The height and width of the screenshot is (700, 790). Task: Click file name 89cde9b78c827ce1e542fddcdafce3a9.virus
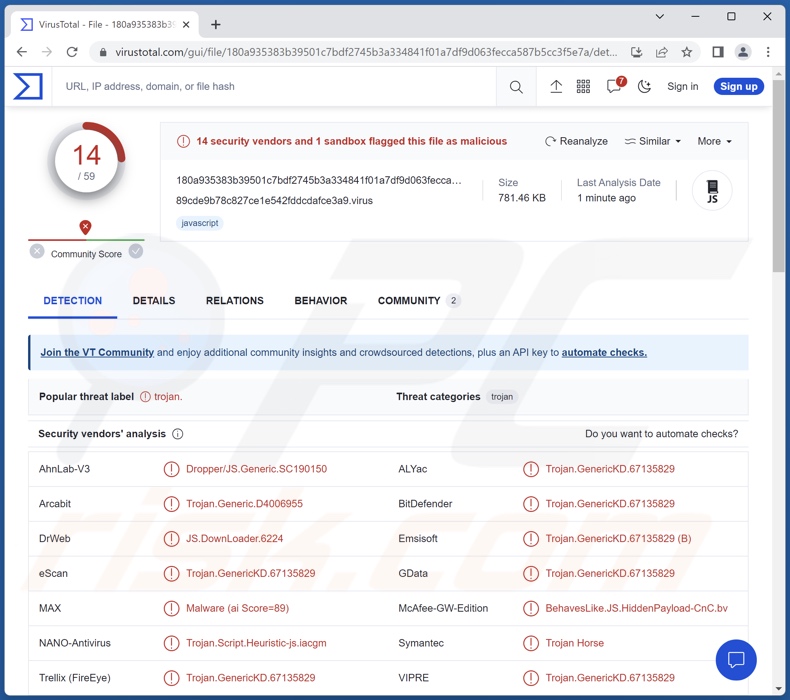274,201
